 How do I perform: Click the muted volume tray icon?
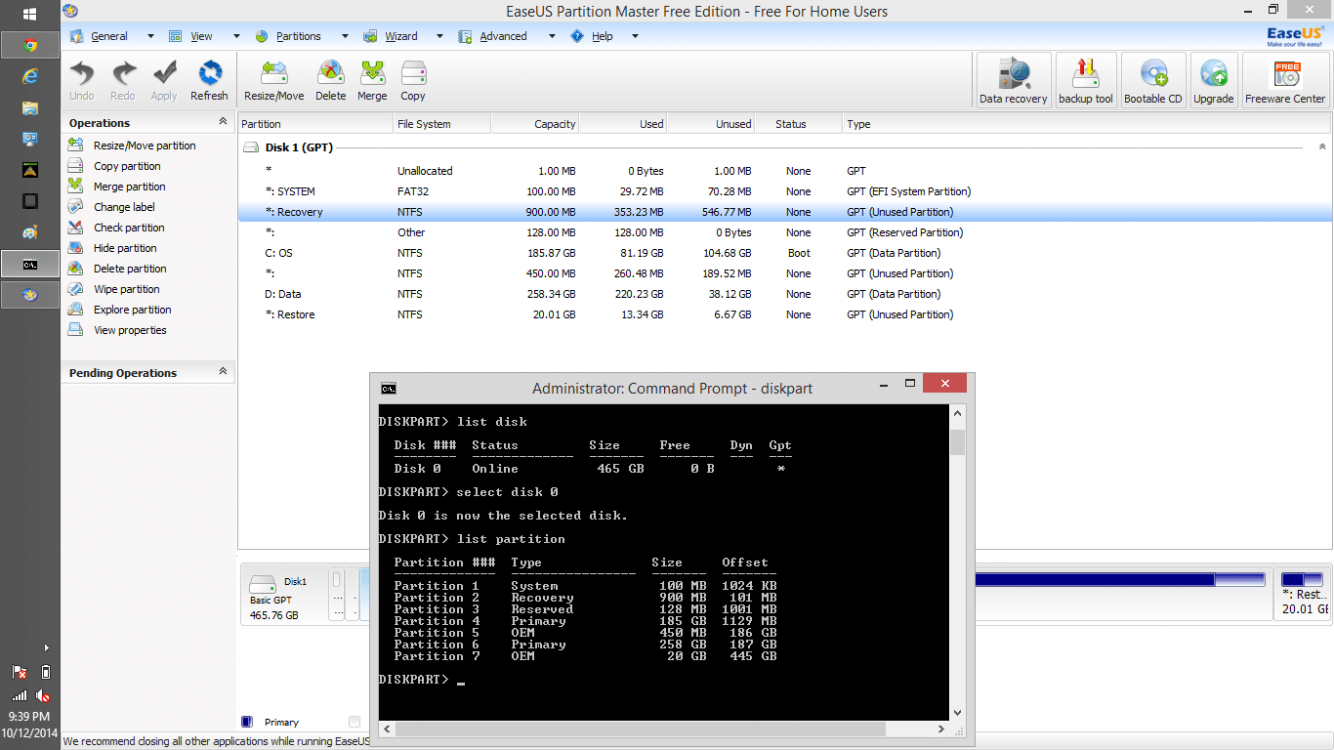pyautogui.click(x=43, y=695)
